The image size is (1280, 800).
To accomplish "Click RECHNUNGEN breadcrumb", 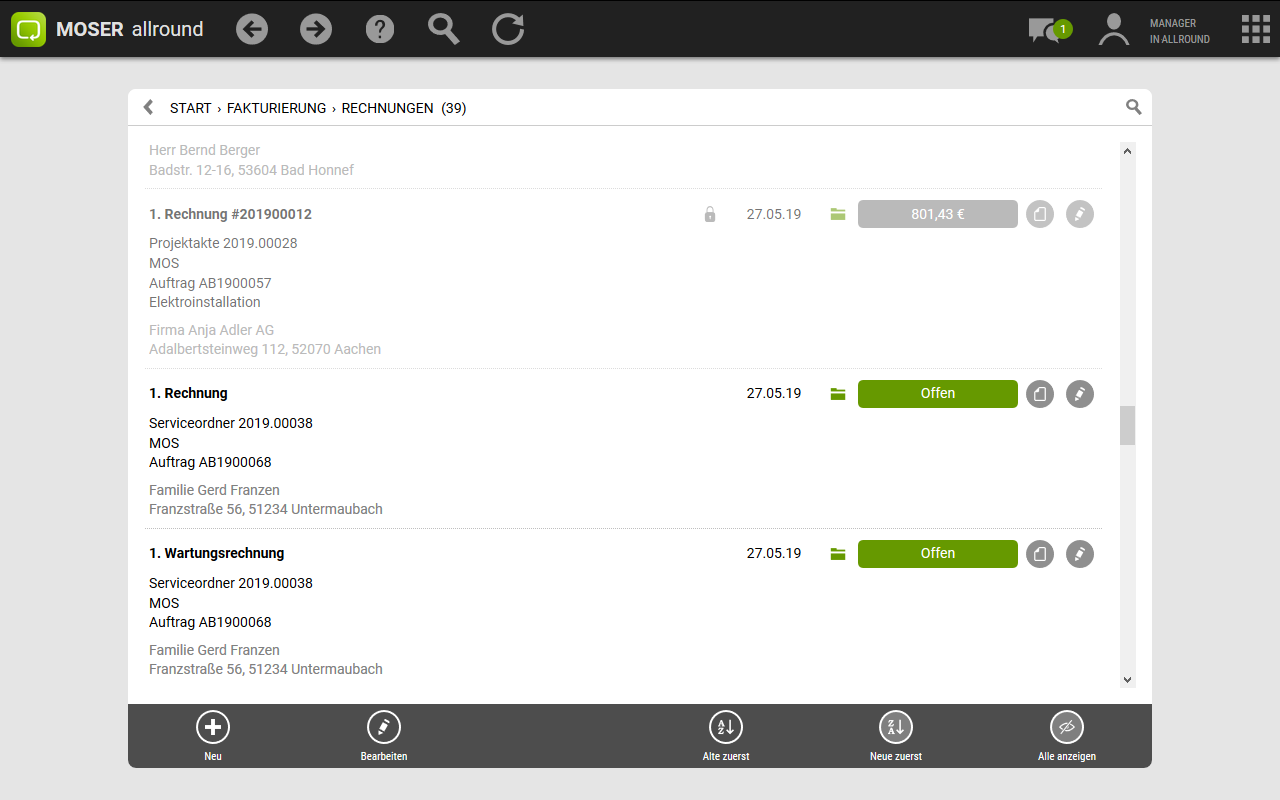I will (x=388, y=108).
